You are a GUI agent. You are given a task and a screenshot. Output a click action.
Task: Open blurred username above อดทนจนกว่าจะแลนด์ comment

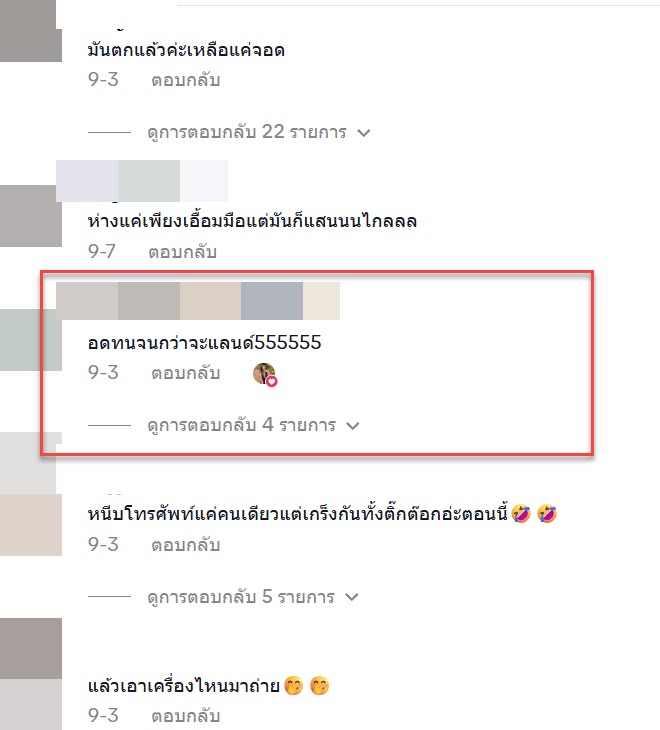point(198,301)
